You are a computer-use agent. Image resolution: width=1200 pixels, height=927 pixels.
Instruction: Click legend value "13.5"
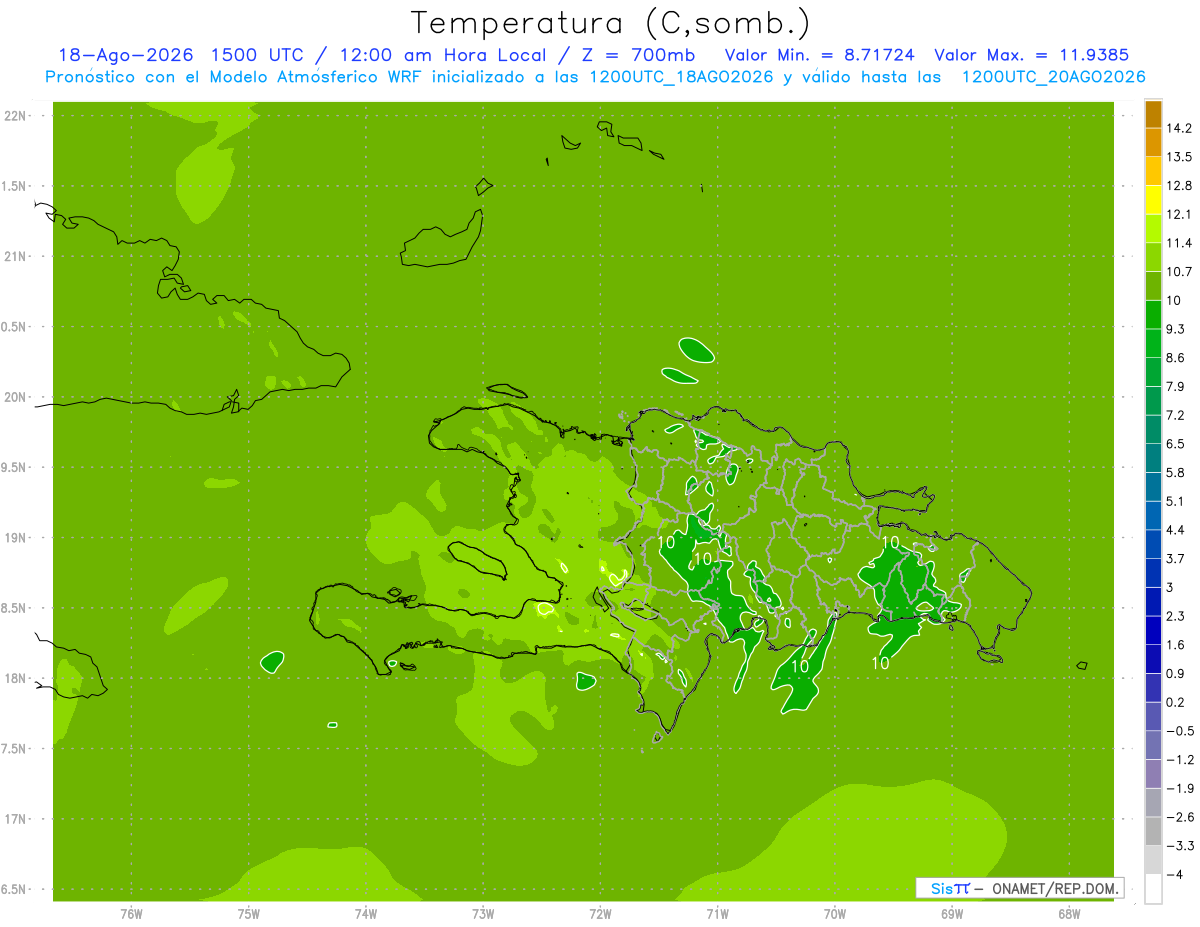point(1179,157)
